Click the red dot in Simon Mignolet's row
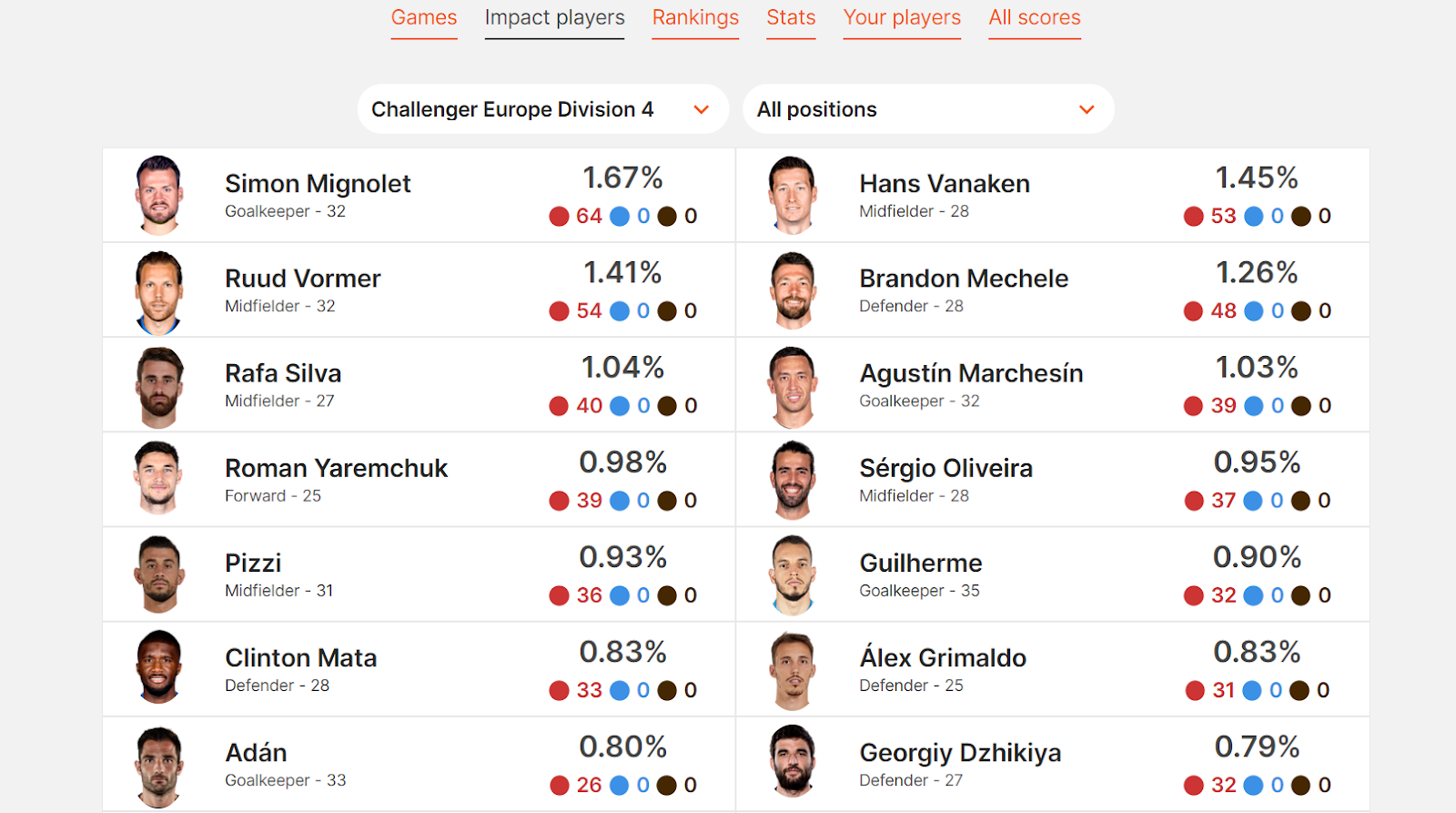1456x813 pixels. [x=559, y=217]
